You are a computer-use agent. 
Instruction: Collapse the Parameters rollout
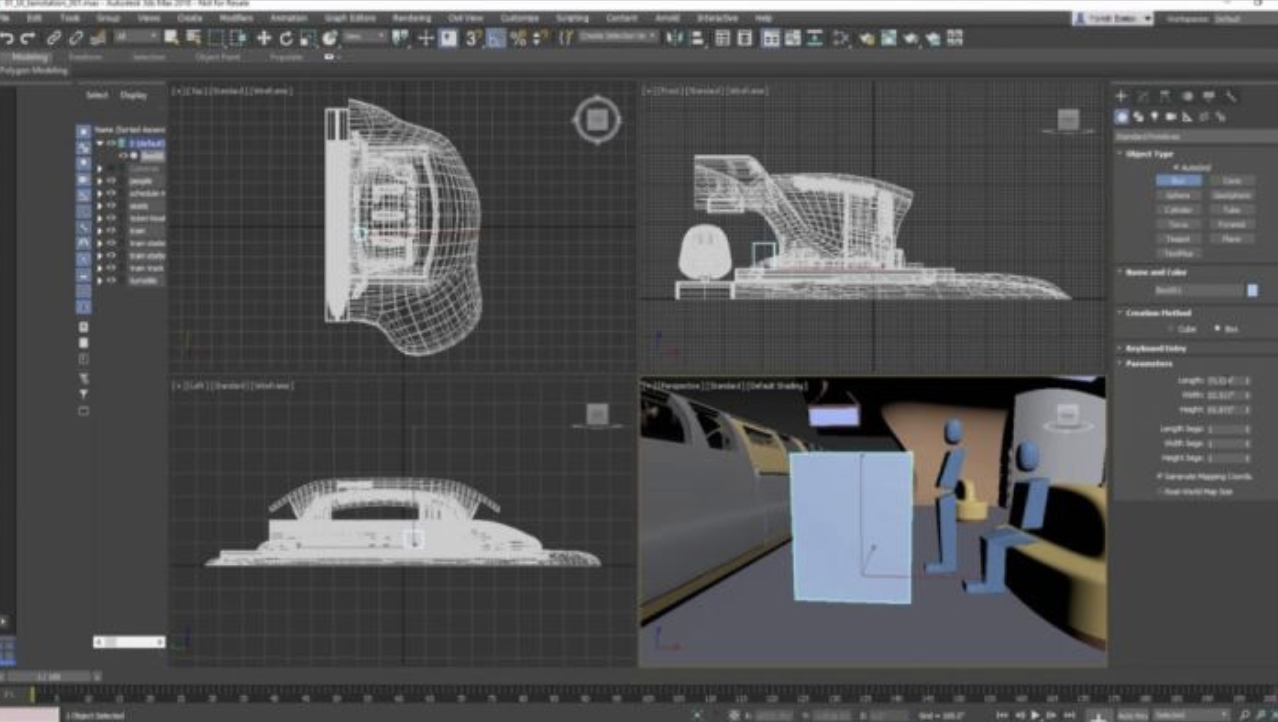(x=1149, y=364)
